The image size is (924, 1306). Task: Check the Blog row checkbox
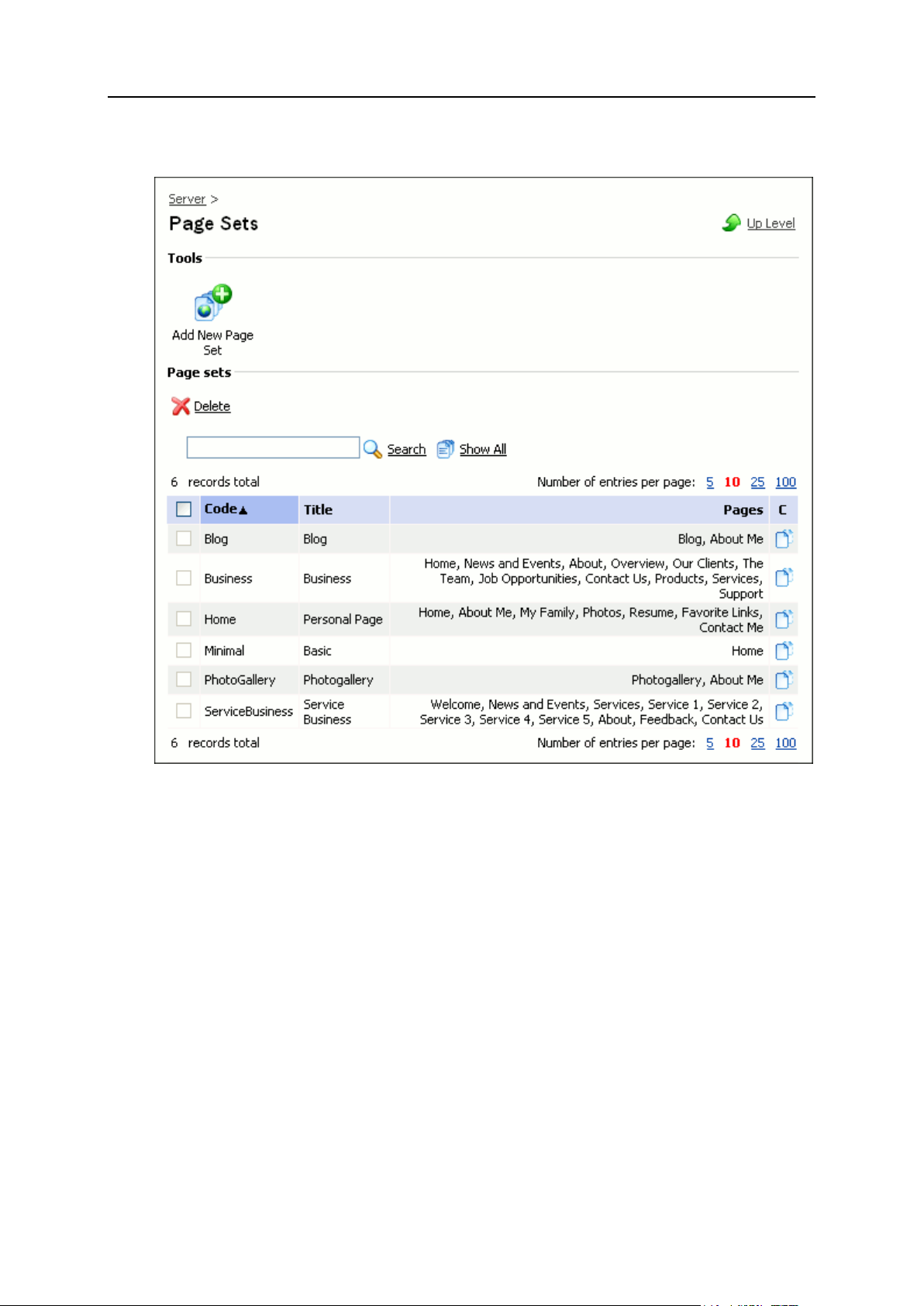[x=184, y=538]
